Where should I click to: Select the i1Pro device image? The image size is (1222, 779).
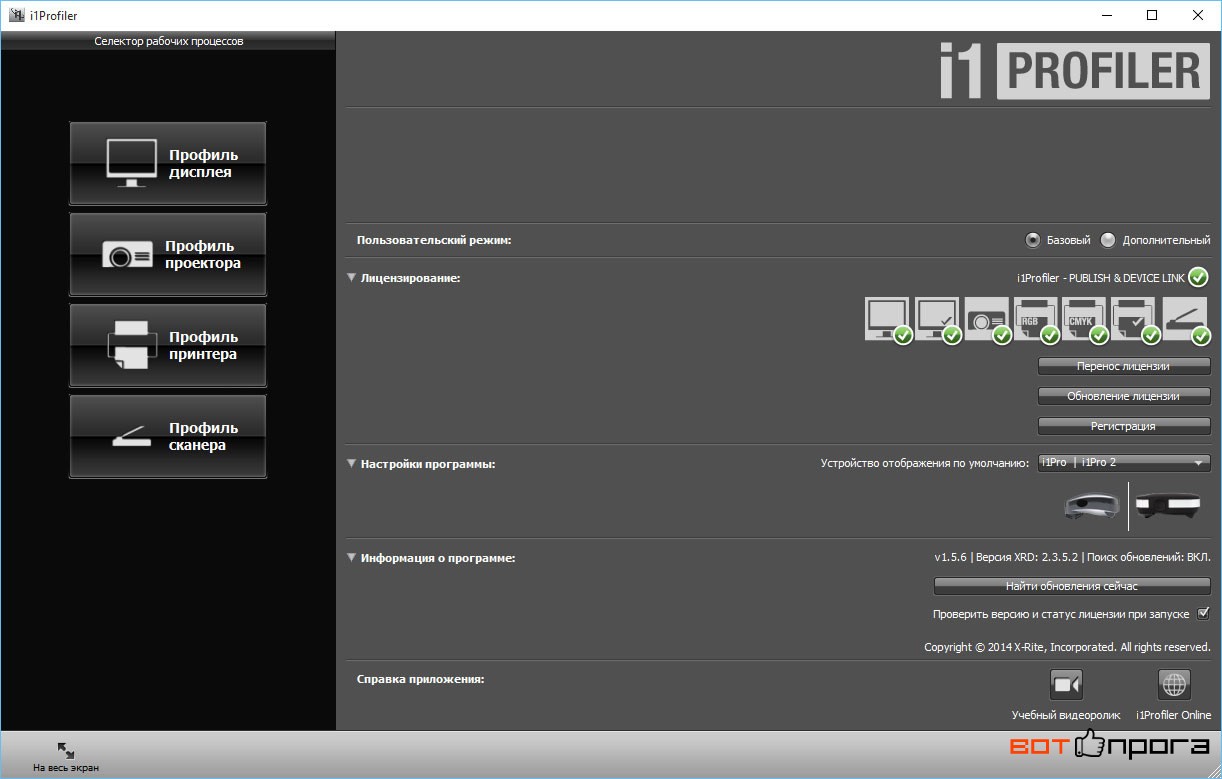[x=1092, y=506]
